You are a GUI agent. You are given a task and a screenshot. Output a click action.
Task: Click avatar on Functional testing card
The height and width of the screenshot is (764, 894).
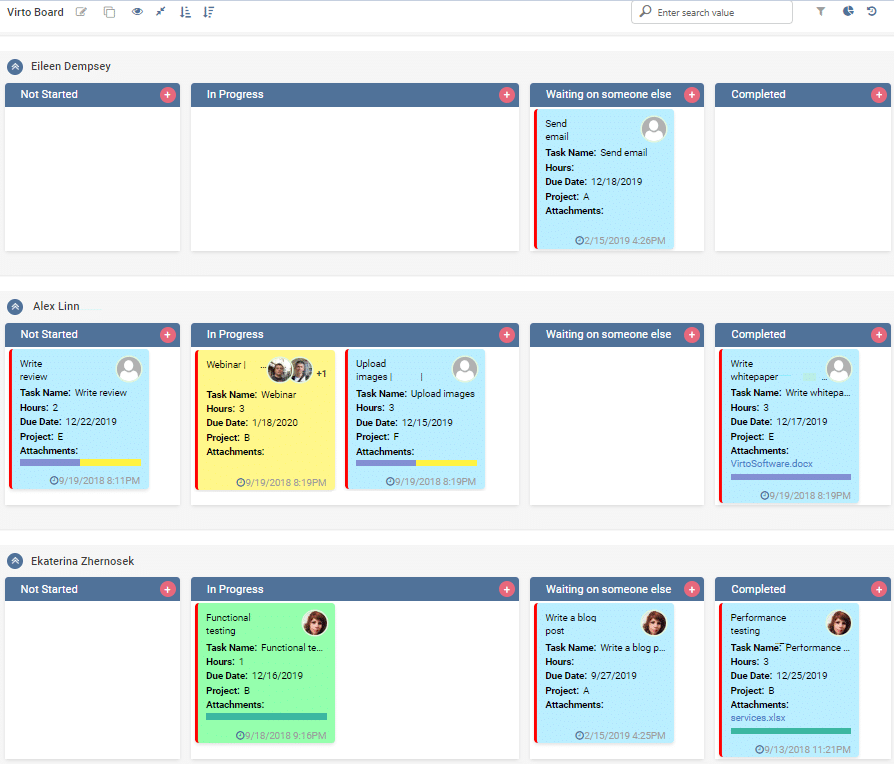(315, 623)
